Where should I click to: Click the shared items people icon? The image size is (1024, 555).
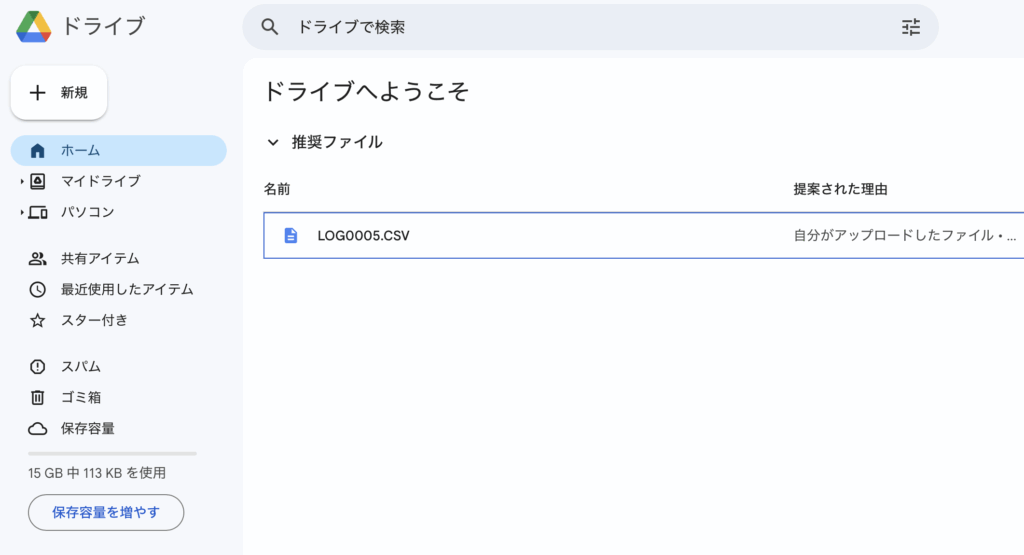38,259
